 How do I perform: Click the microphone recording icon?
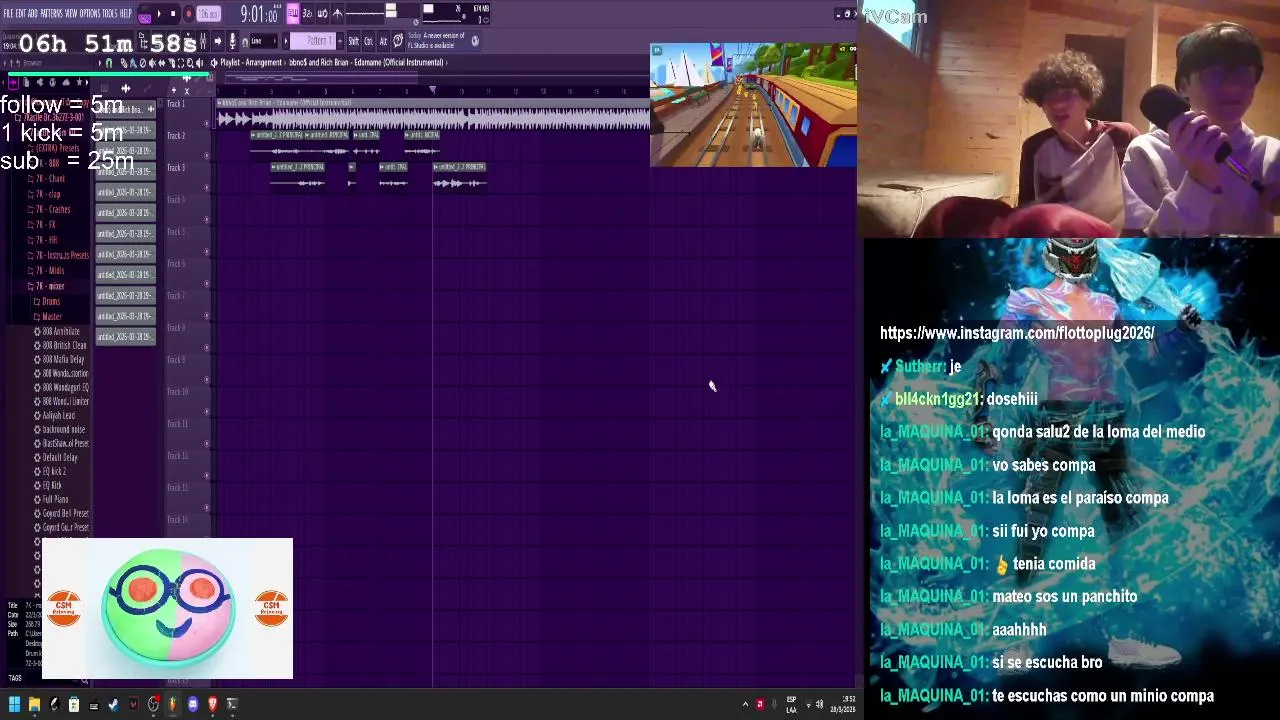232,41
